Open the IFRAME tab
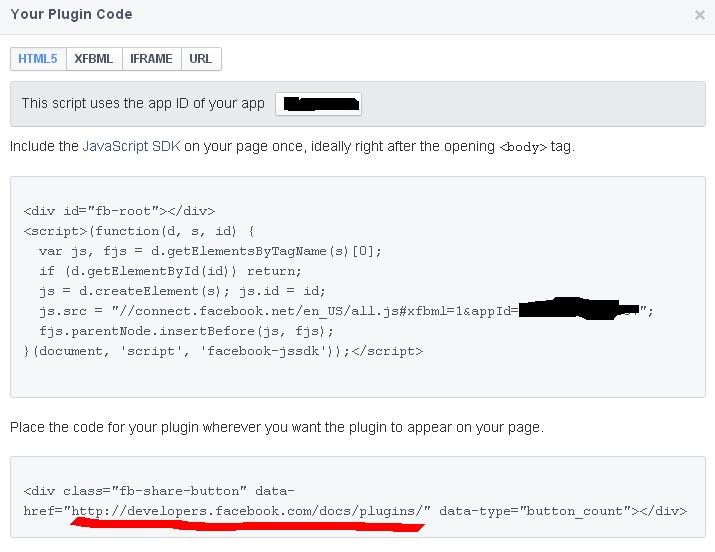 [151, 59]
